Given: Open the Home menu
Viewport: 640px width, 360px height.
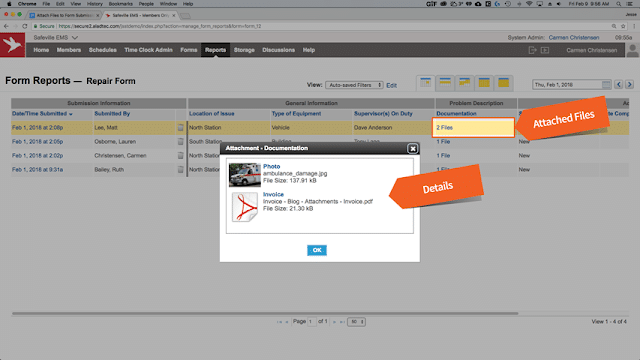Looking at the screenshot, I should tap(41, 50).
